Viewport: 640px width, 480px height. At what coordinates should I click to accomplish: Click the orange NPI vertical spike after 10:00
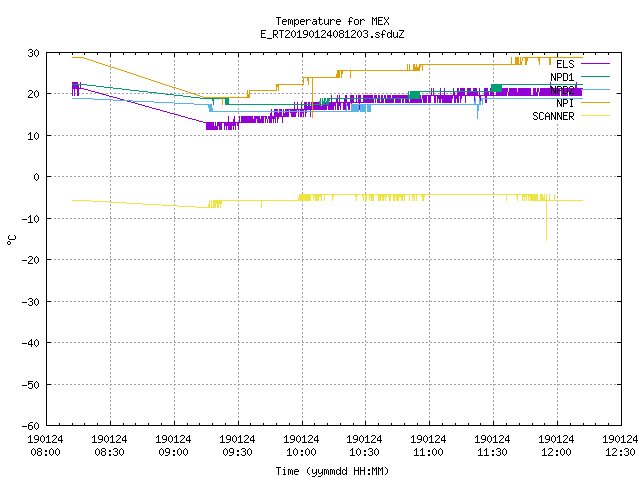[312, 98]
